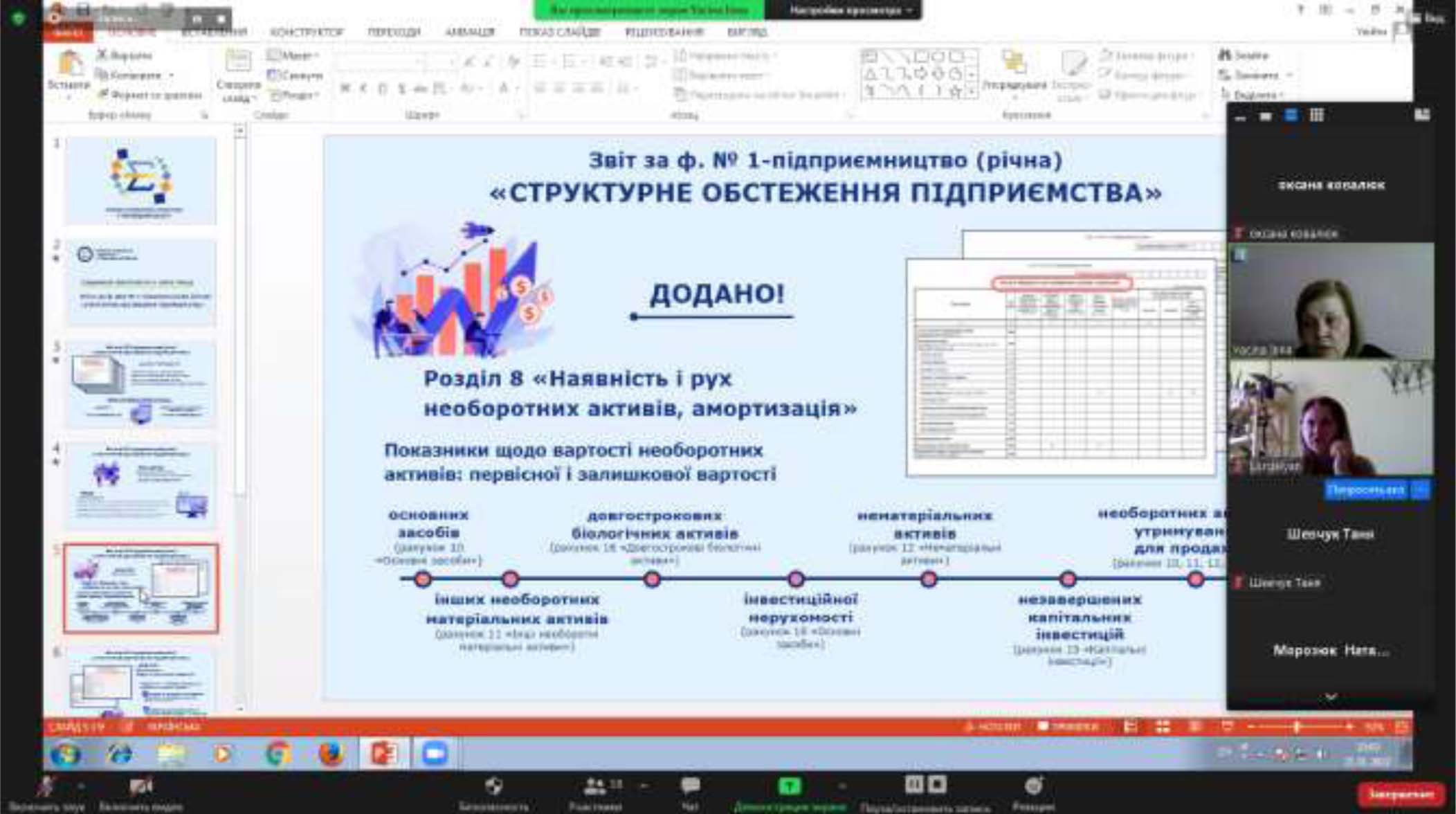Toggle strikethrough in the font group

point(419,88)
